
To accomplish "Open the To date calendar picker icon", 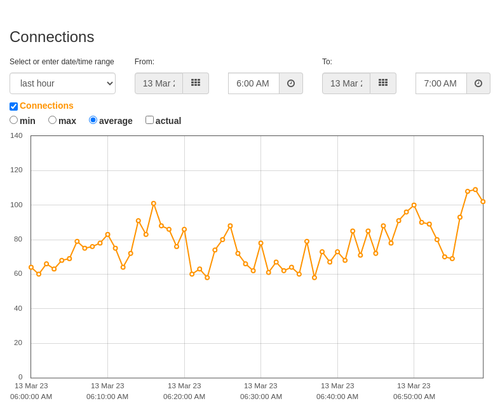I will [383, 83].
